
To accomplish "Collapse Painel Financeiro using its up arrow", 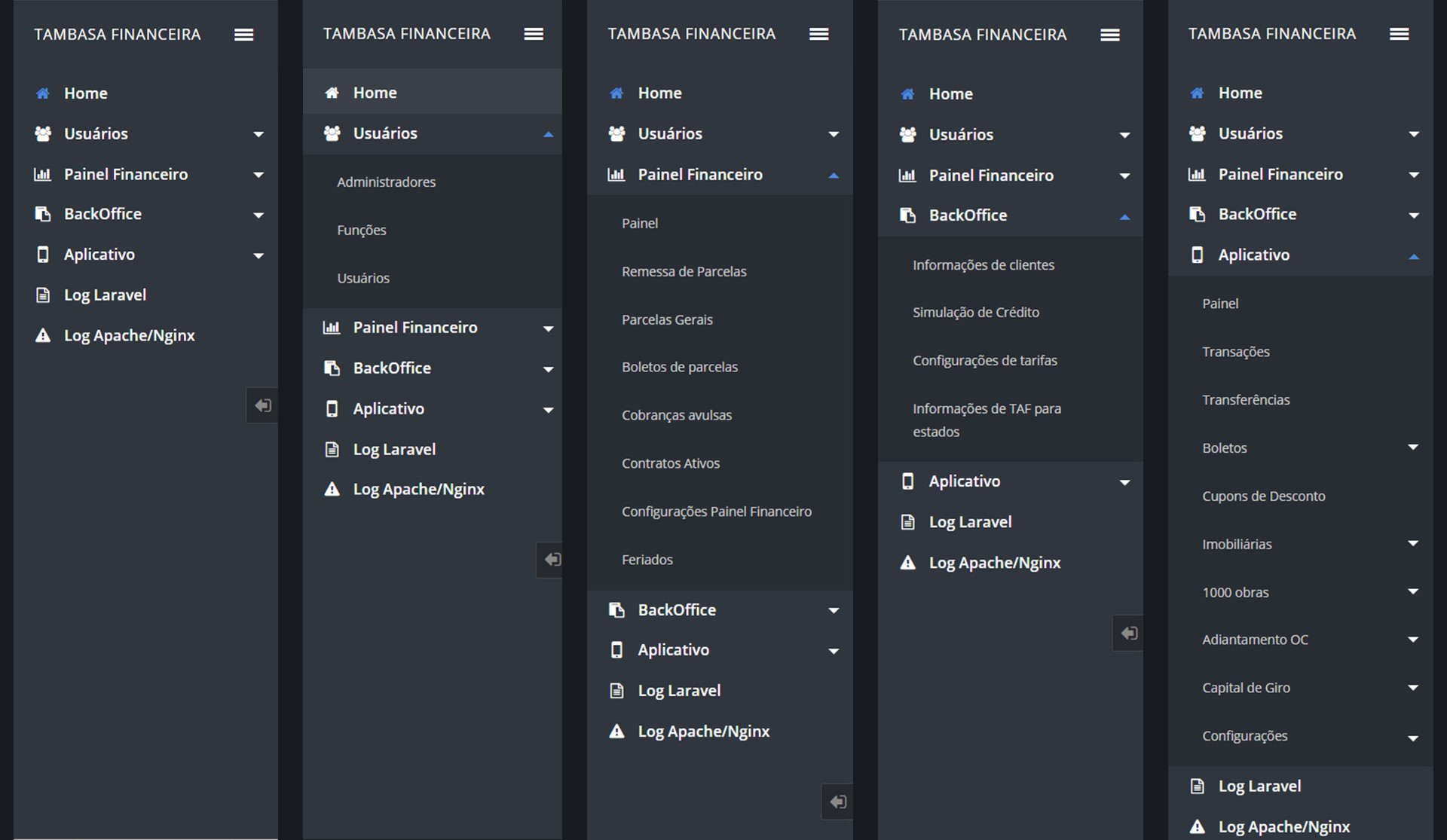I will [833, 176].
